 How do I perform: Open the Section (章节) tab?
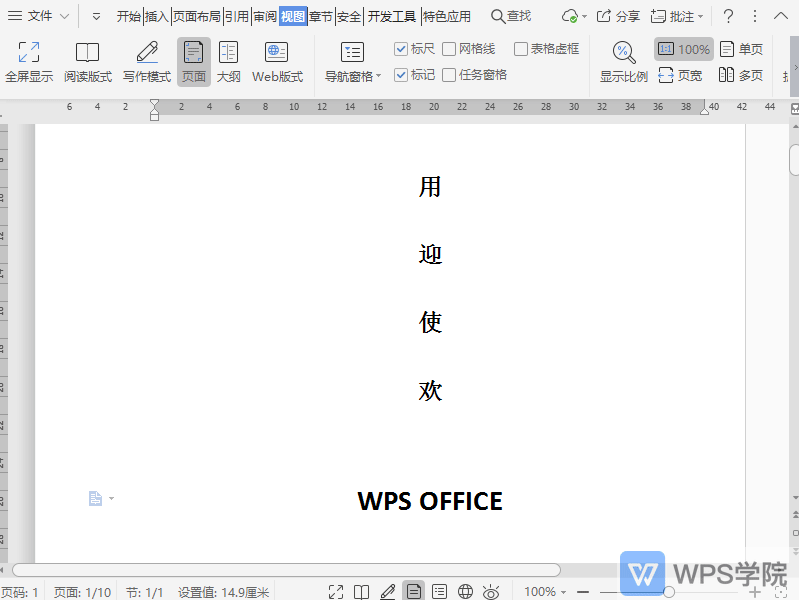pyautogui.click(x=321, y=16)
